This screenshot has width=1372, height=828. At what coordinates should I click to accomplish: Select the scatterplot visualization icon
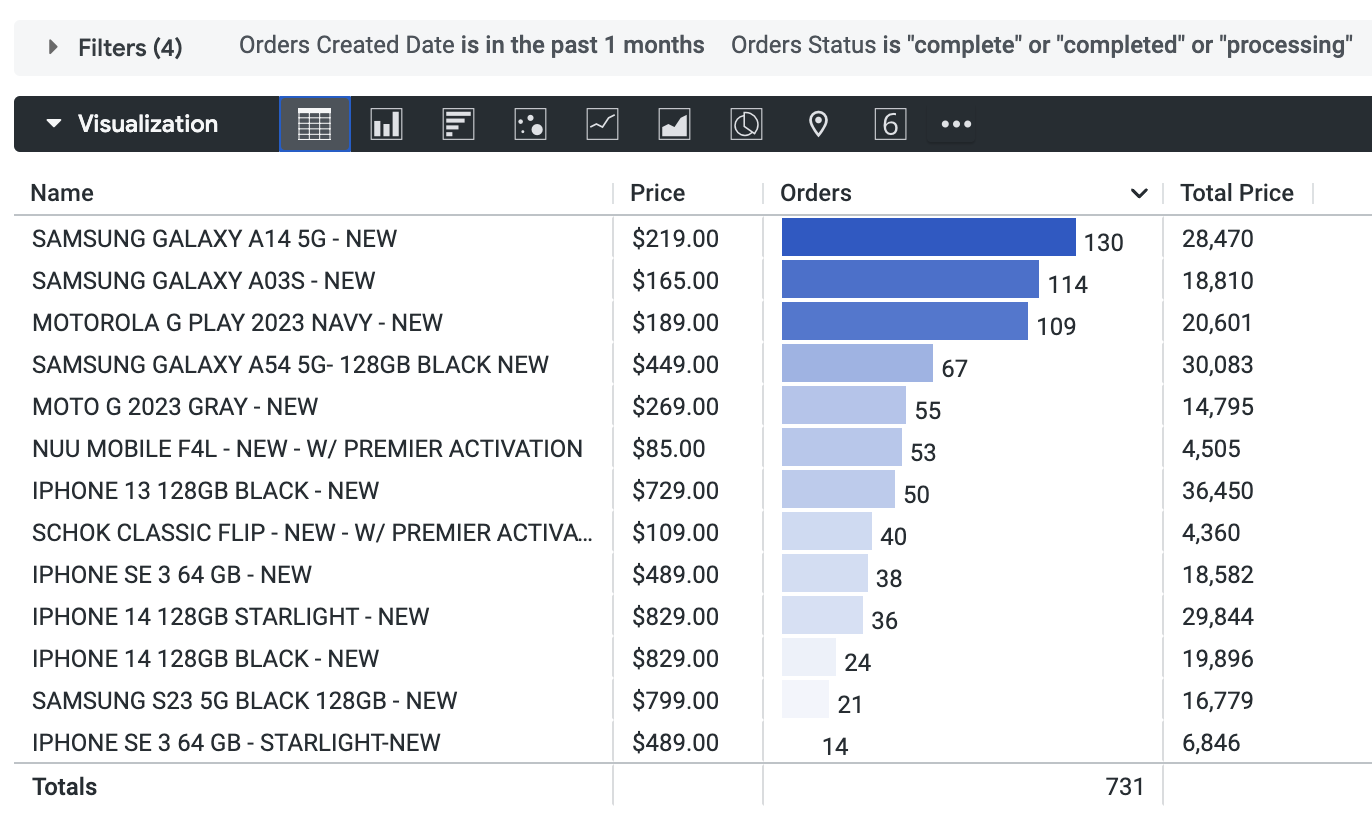pyautogui.click(x=530, y=125)
